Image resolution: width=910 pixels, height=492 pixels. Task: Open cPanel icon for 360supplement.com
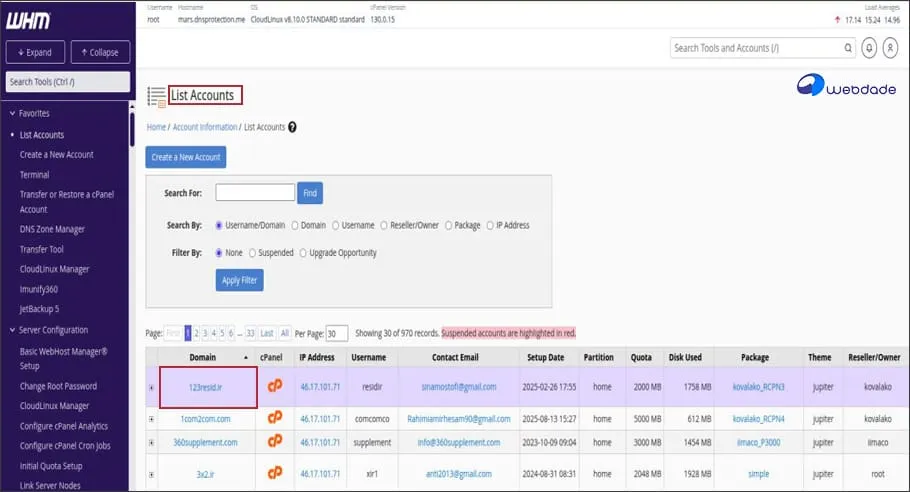[275, 442]
